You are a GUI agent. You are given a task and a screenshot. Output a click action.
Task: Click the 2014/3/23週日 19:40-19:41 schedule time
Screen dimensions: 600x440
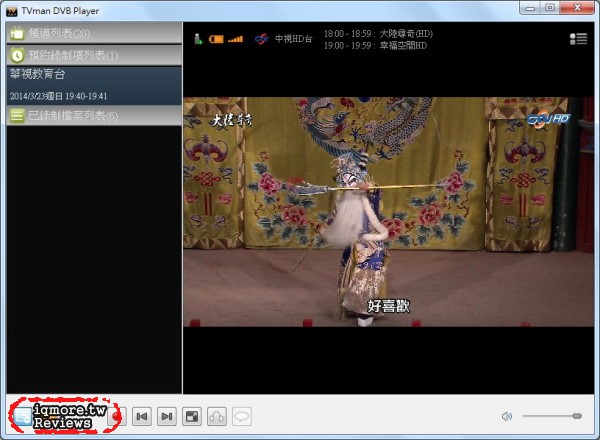coord(59,96)
